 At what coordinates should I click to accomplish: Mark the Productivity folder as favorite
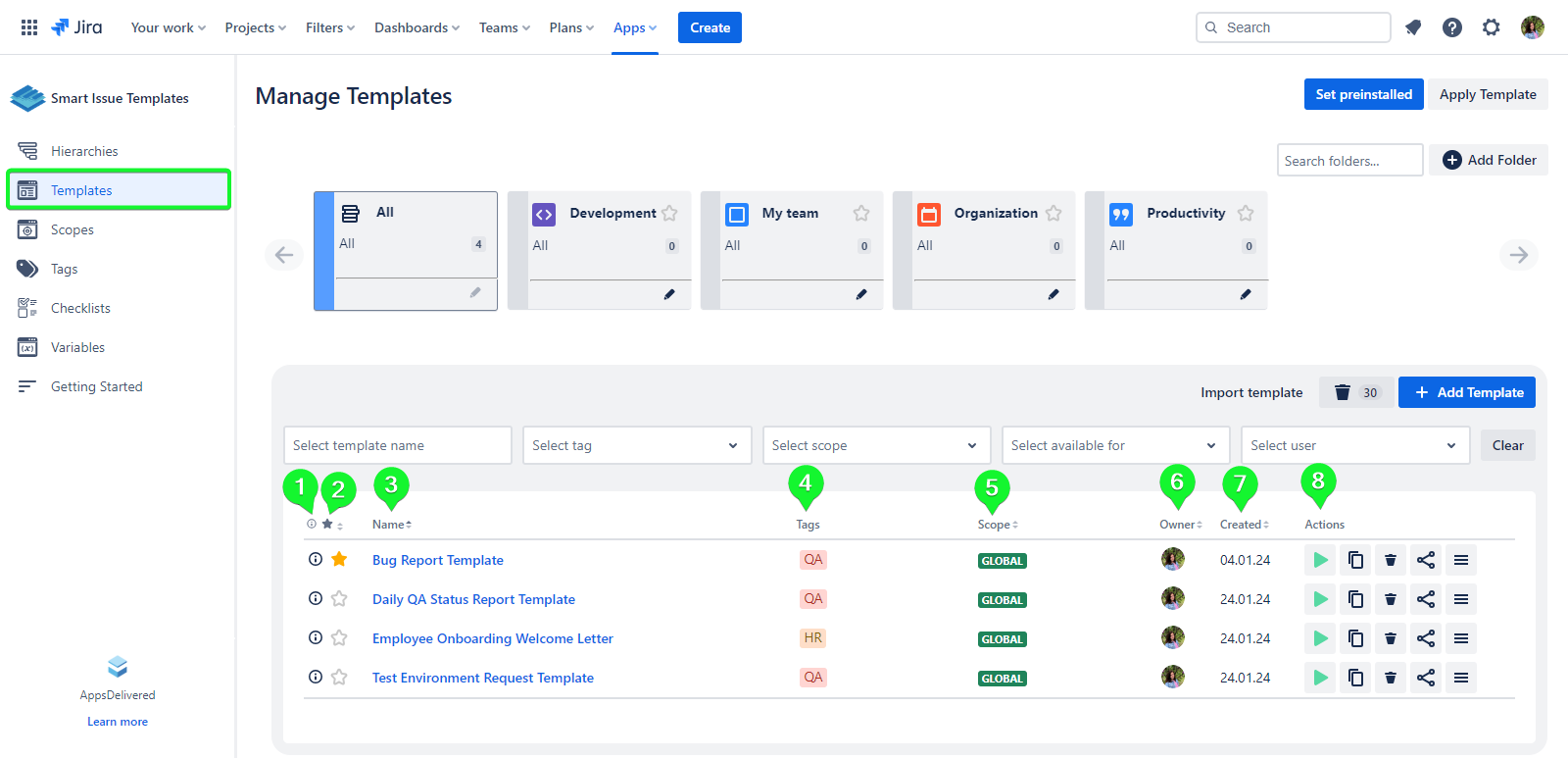pyautogui.click(x=1246, y=213)
